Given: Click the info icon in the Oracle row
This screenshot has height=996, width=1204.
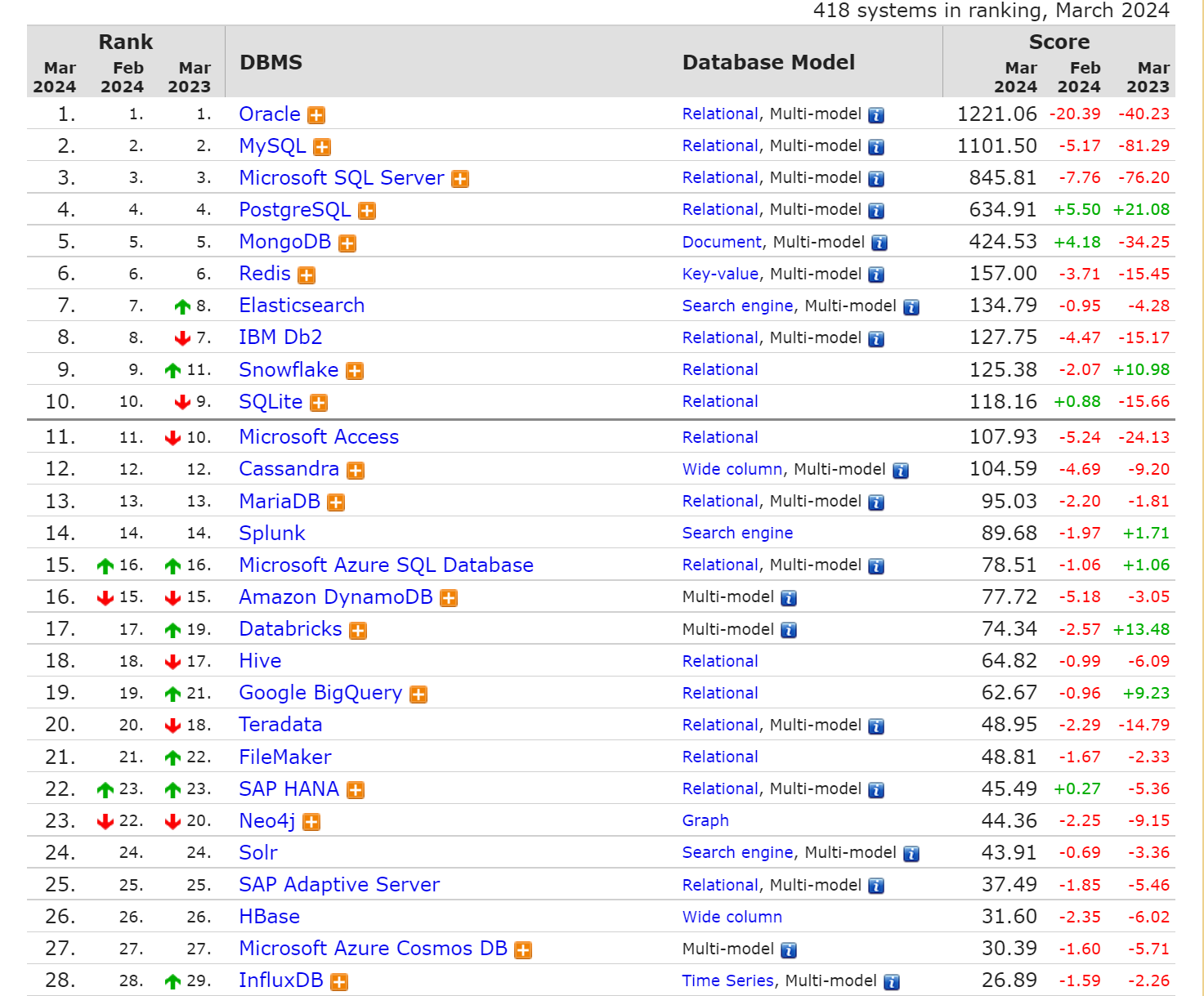Looking at the screenshot, I should 876,115.
